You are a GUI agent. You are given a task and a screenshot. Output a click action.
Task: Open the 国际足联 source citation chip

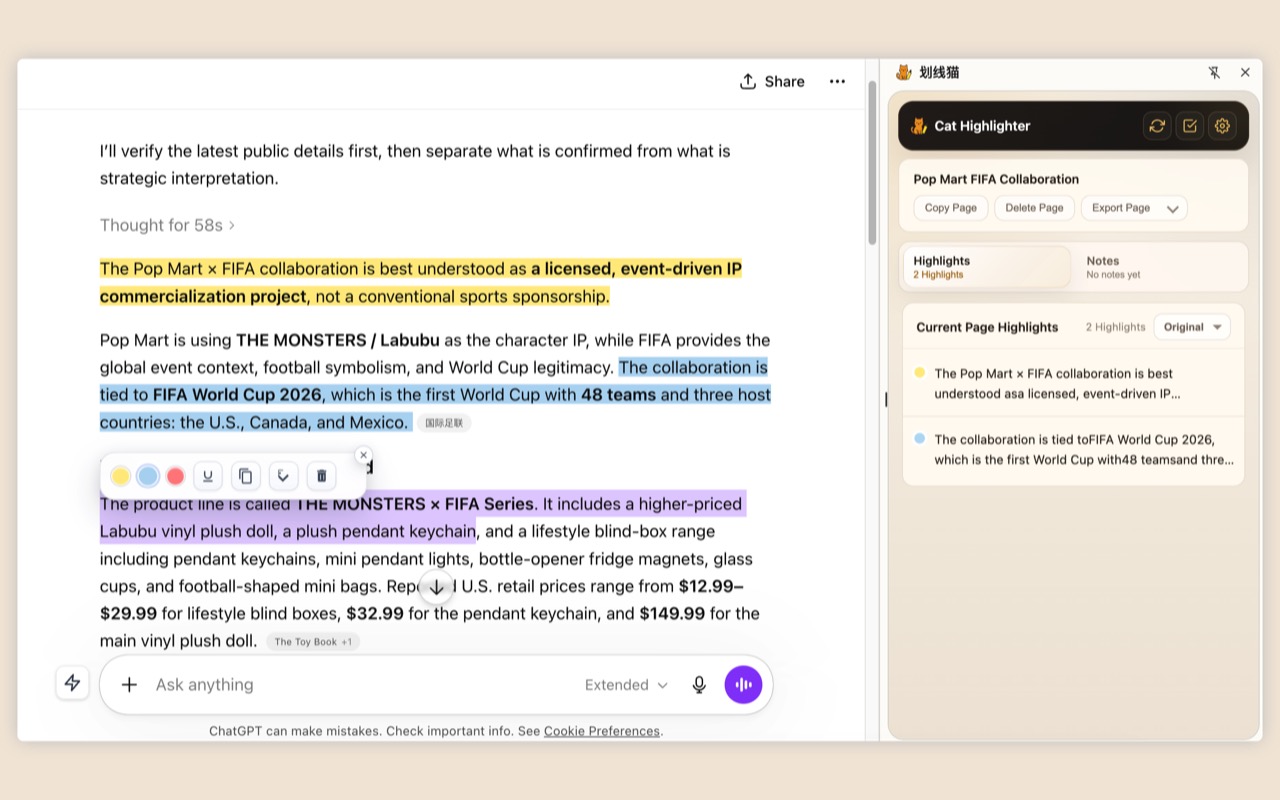(444, 423)
